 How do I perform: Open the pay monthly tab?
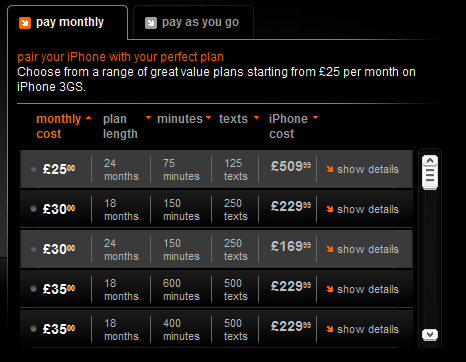click(x=67, y=23)
